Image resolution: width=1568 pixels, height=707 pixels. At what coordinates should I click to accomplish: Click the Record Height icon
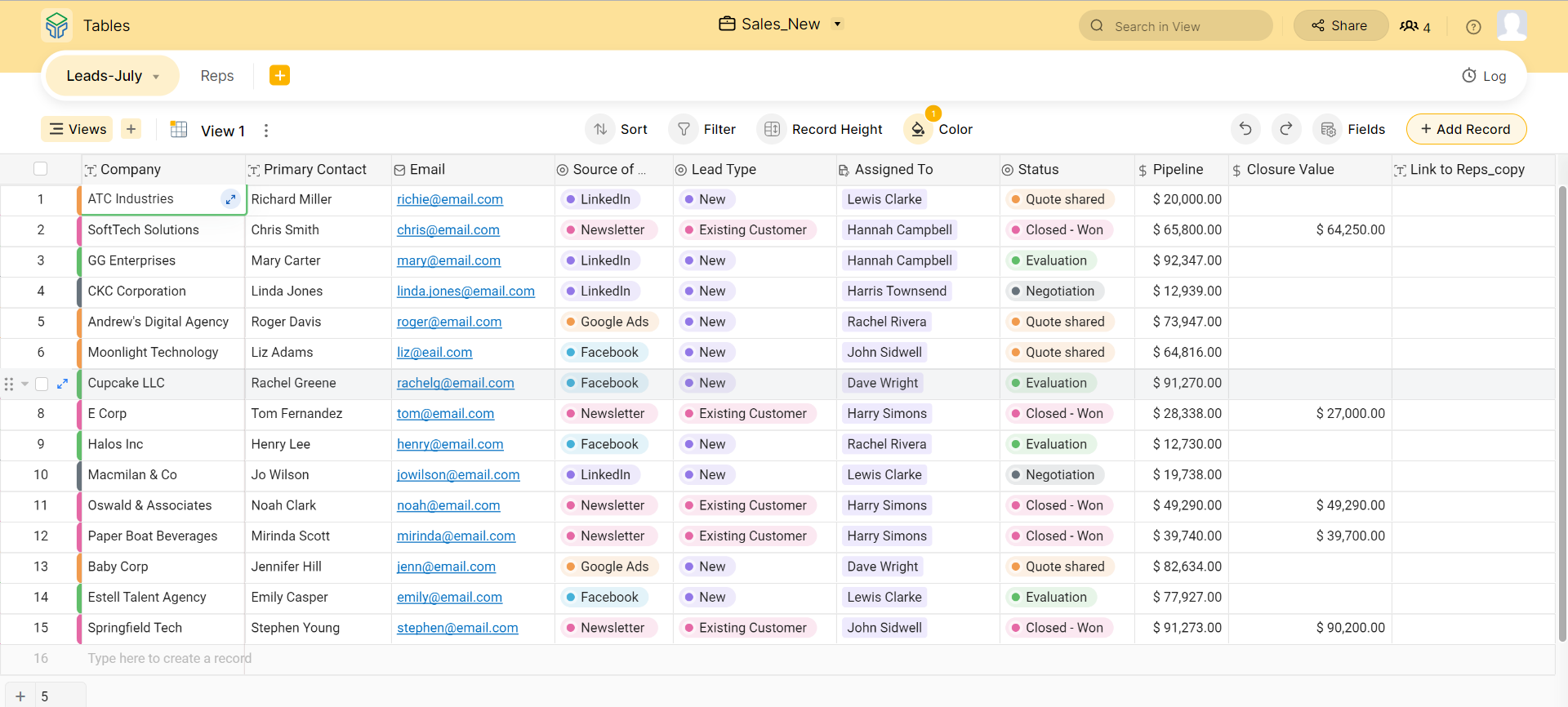[772, 129]
